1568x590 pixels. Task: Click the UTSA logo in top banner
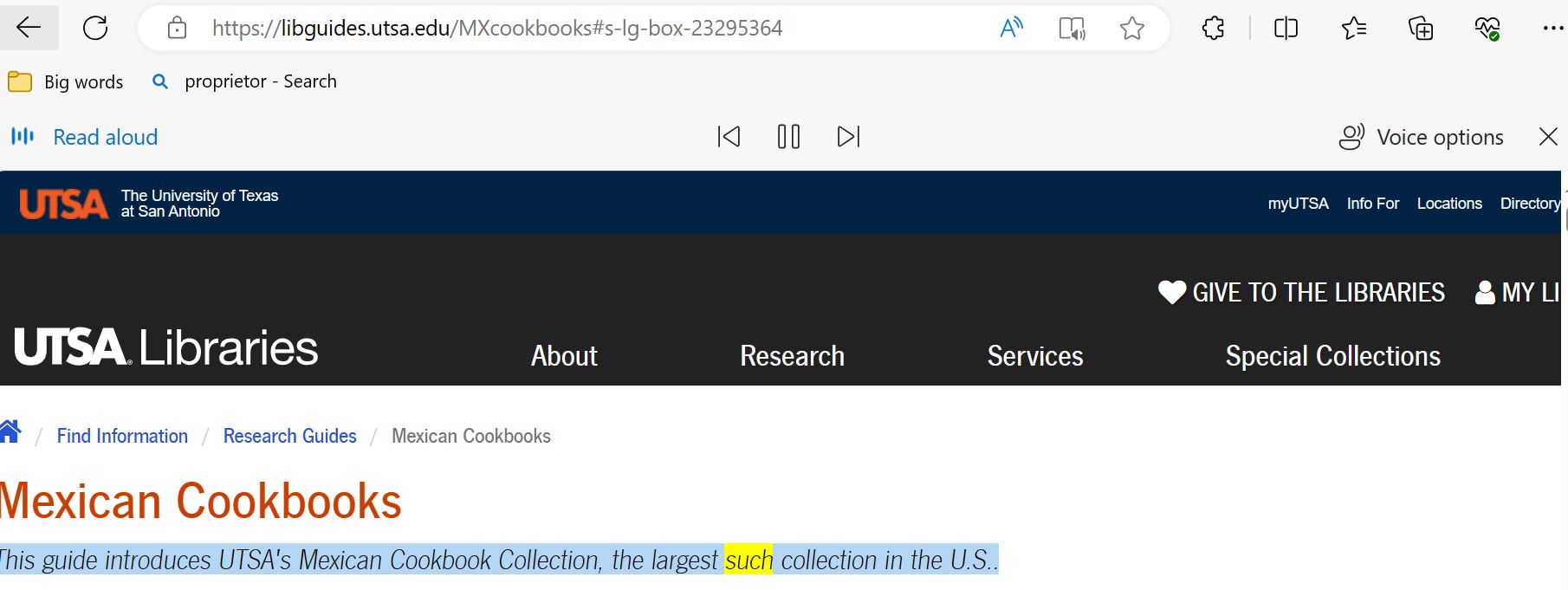tap(63, 204)
